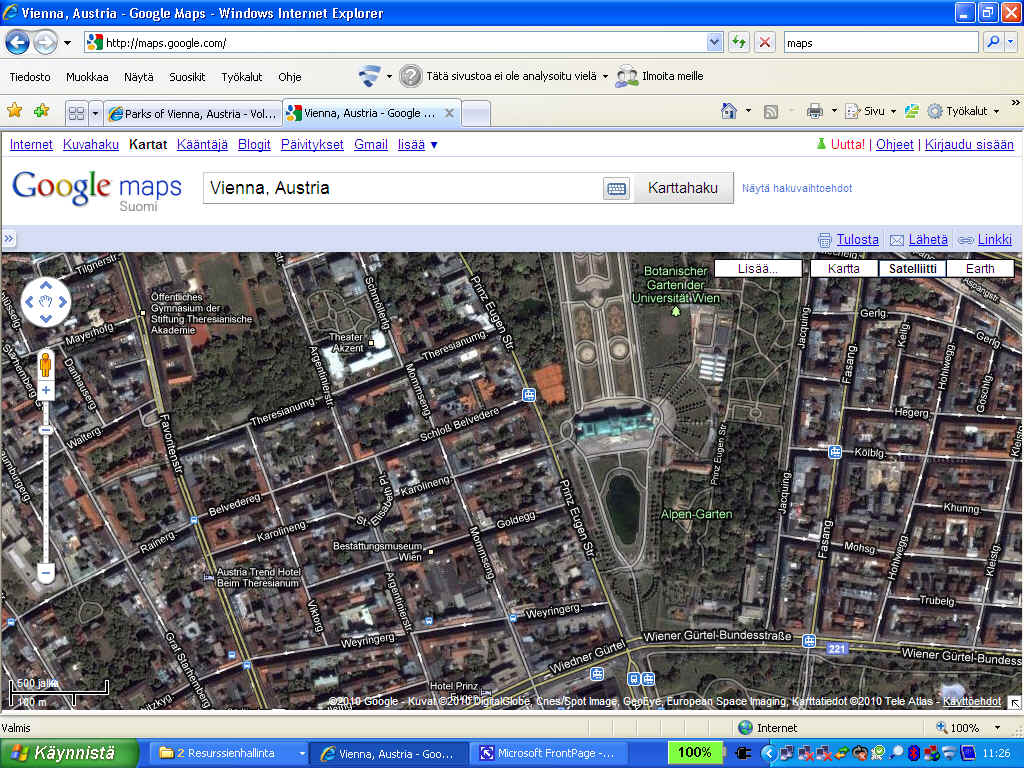
Task: Click the zoom out minus button on map
Action: click(x=45, y=573)
